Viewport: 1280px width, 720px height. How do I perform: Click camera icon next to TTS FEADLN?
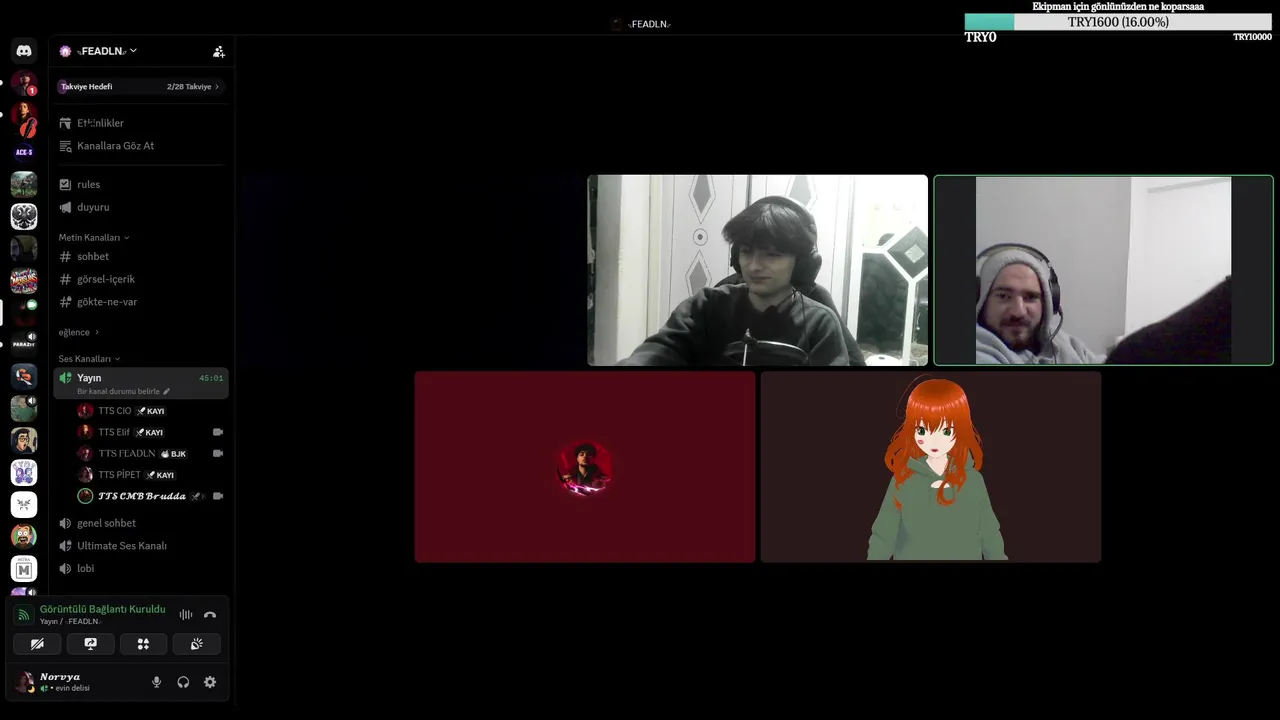point(218,453)
